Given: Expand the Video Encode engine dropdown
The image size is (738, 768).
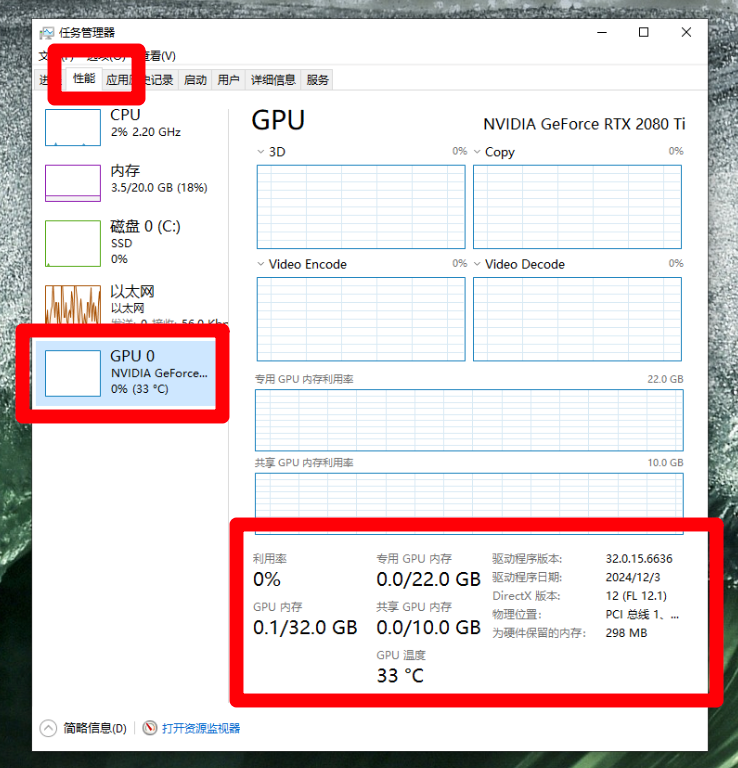Looking at the screenshot, I should [262, 265].
